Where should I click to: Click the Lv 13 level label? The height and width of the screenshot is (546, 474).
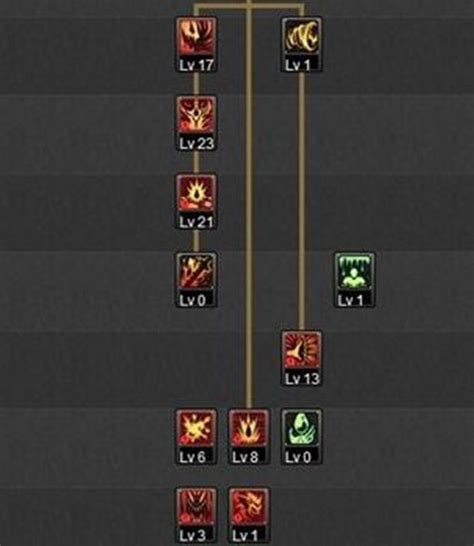pyautogui.click(x=302, y=379)
